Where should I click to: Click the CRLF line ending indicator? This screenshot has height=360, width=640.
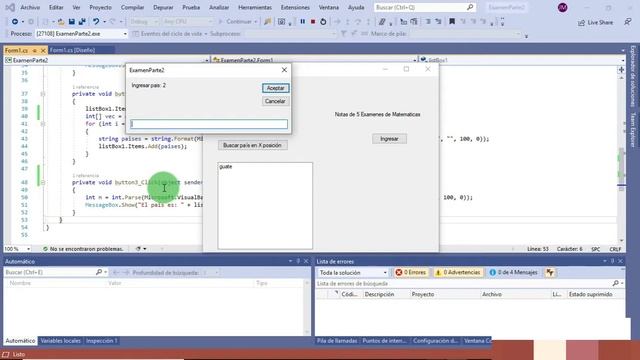click(x=615, y=249)
